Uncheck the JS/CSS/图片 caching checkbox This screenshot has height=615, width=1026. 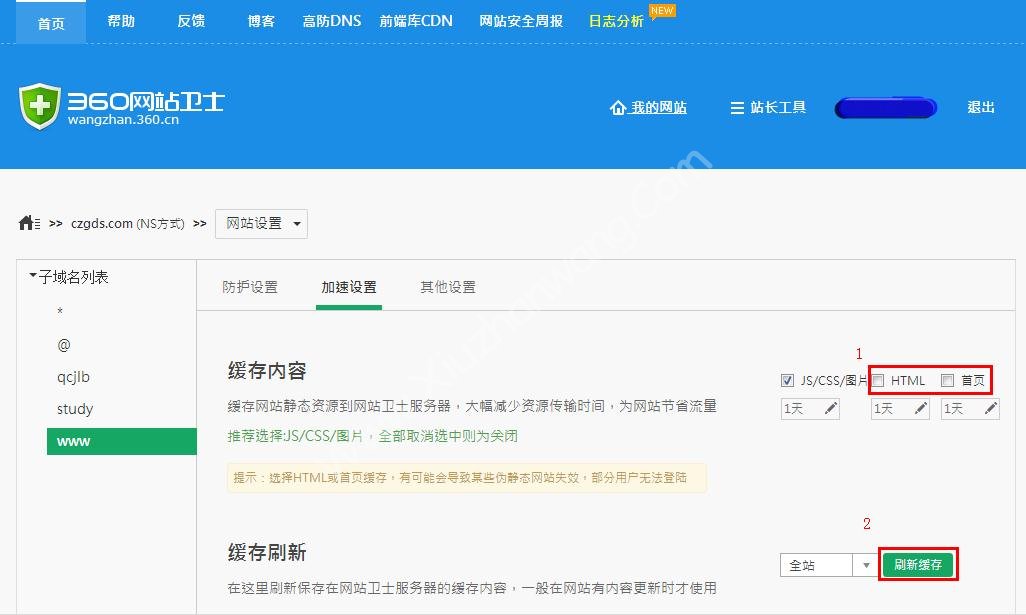tap(787, 380)
